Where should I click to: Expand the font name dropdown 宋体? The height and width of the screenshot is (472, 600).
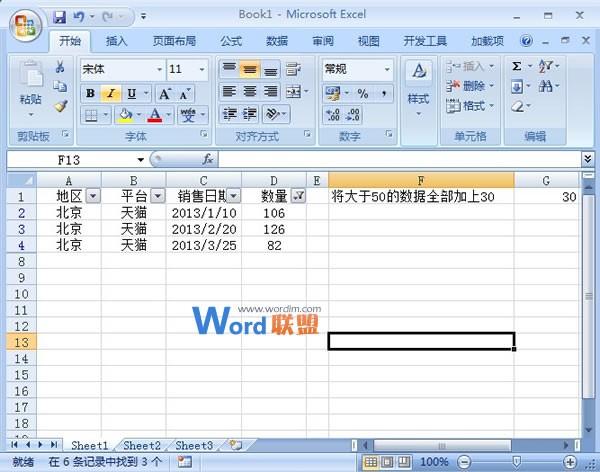(159, 69)
